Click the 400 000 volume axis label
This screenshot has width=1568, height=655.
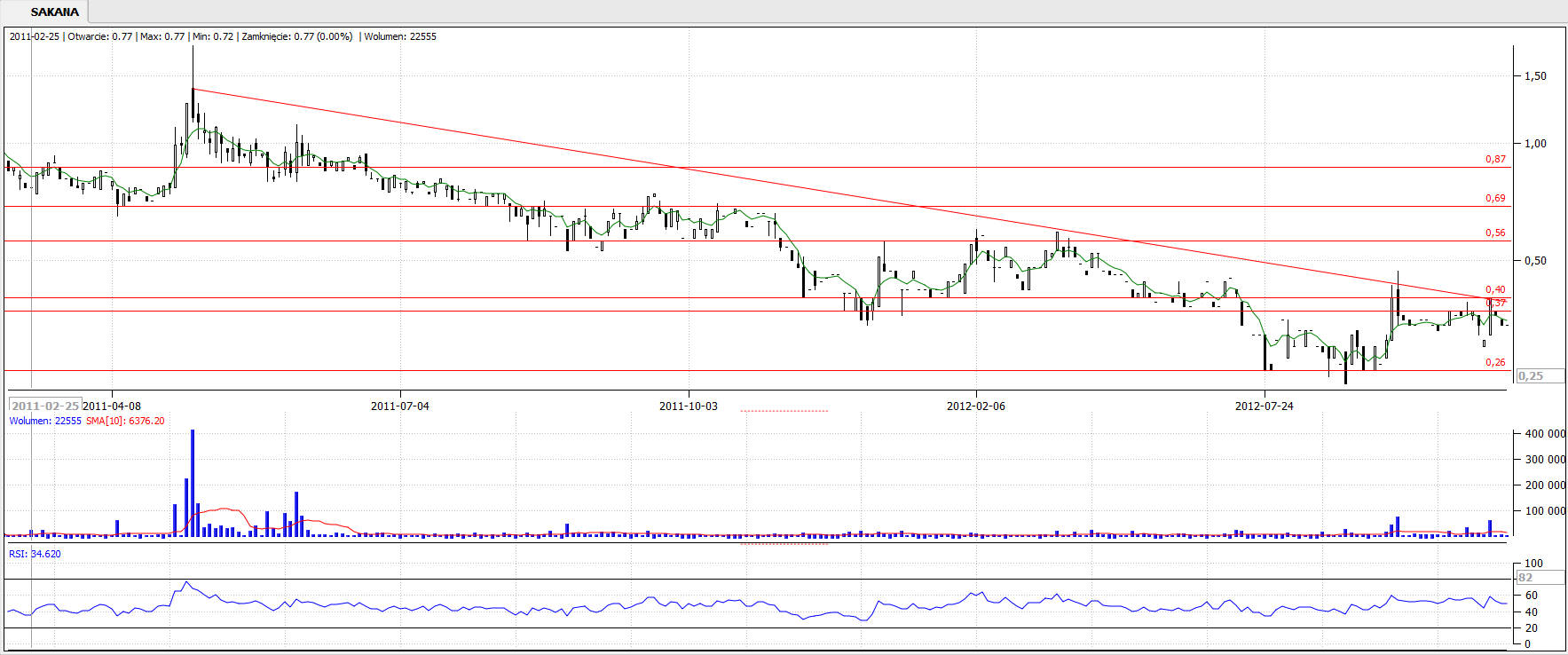pos(1544,434)
